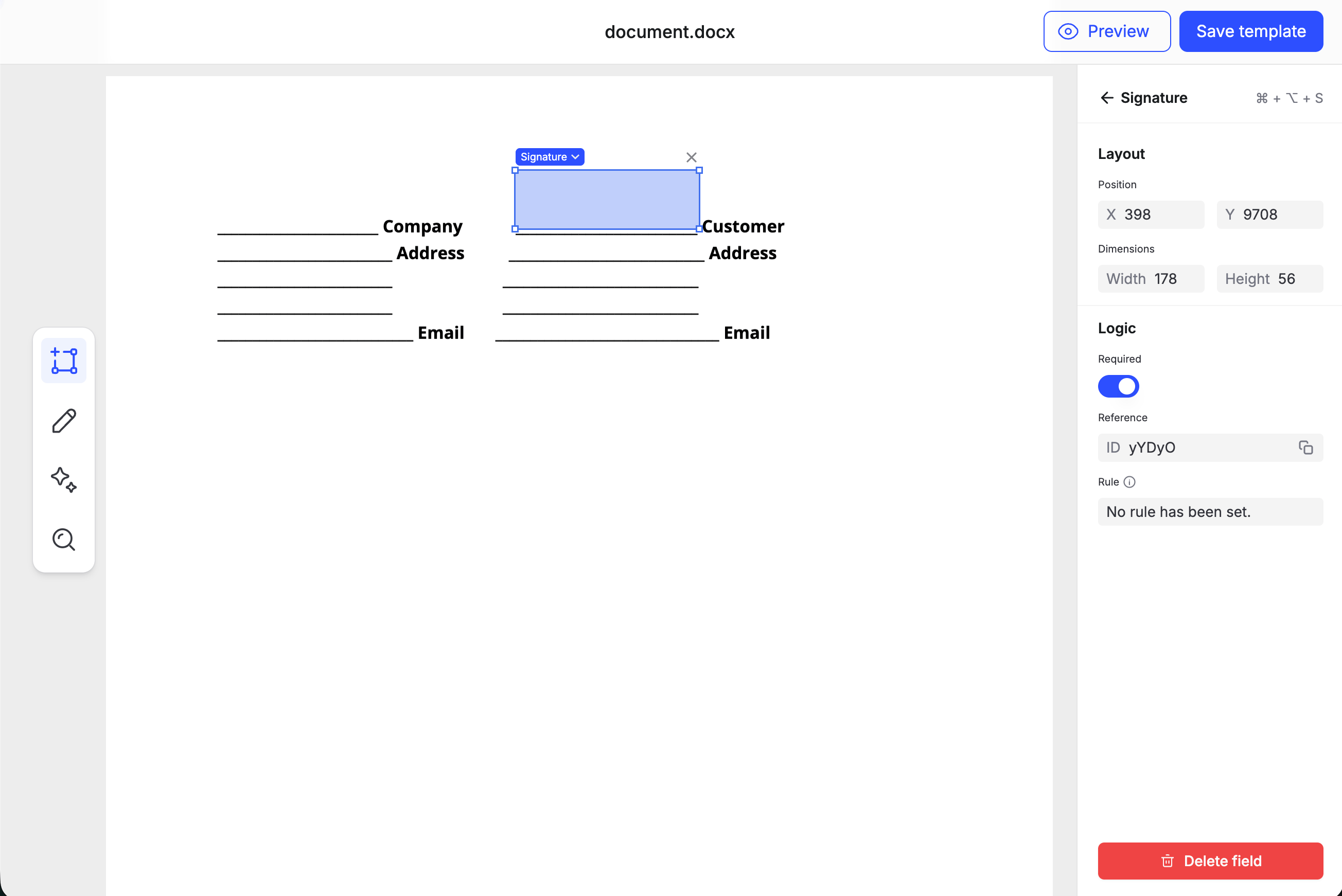Edit the Width dimension field

pyautogui.click(x=1151, y=279)
